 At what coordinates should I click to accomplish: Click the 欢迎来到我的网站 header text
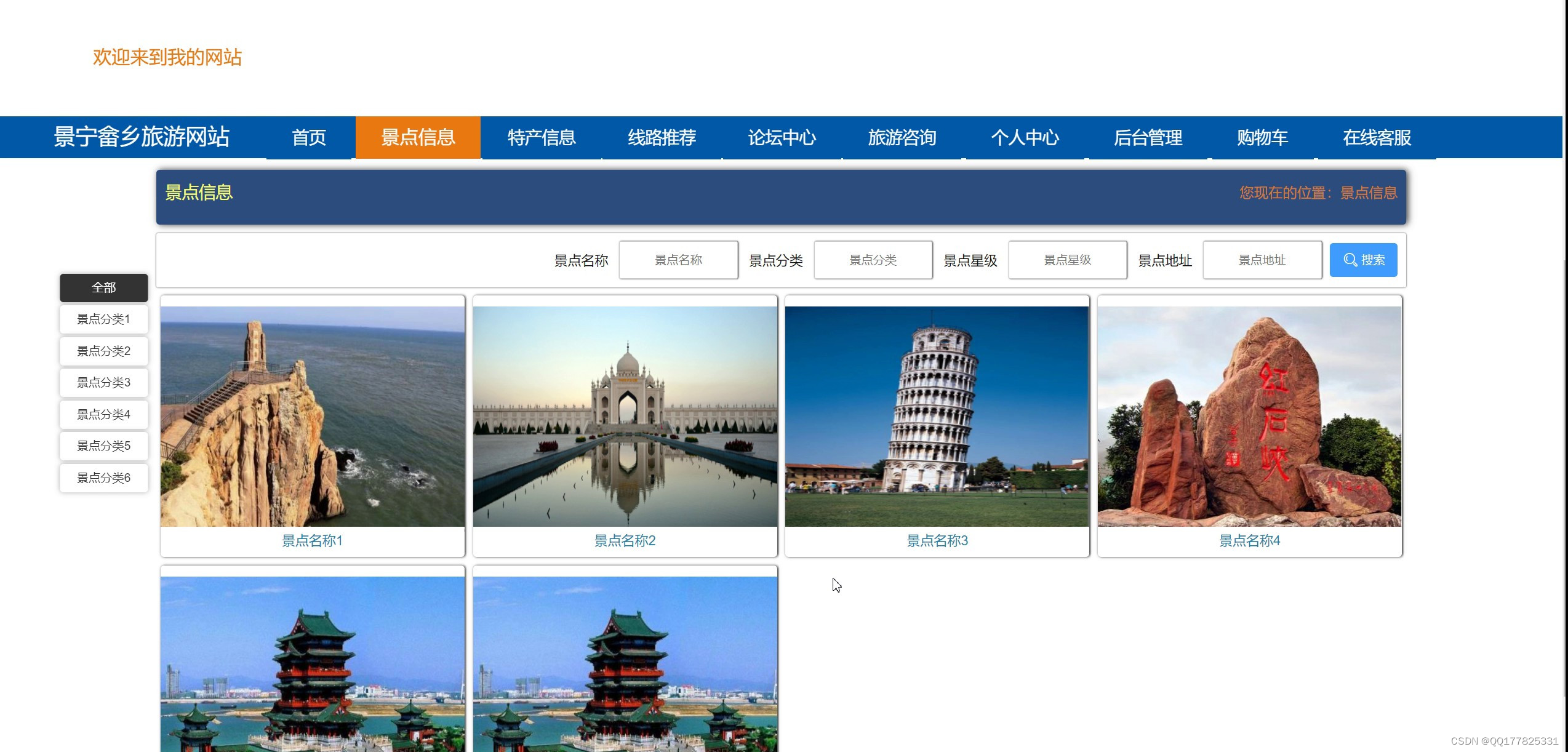(167, 57)
